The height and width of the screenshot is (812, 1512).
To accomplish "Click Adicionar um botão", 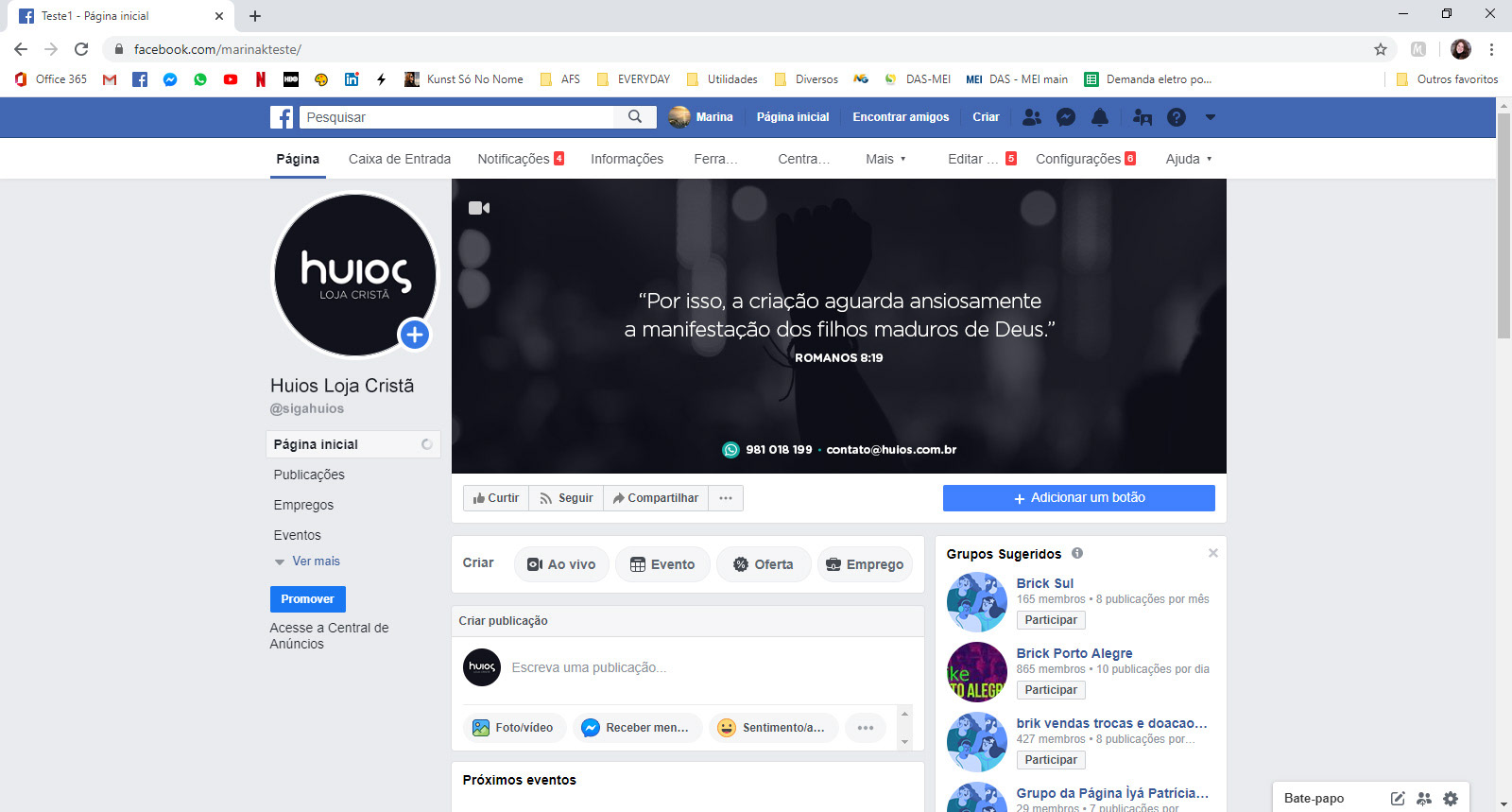I will click(x=1079, y=498).
